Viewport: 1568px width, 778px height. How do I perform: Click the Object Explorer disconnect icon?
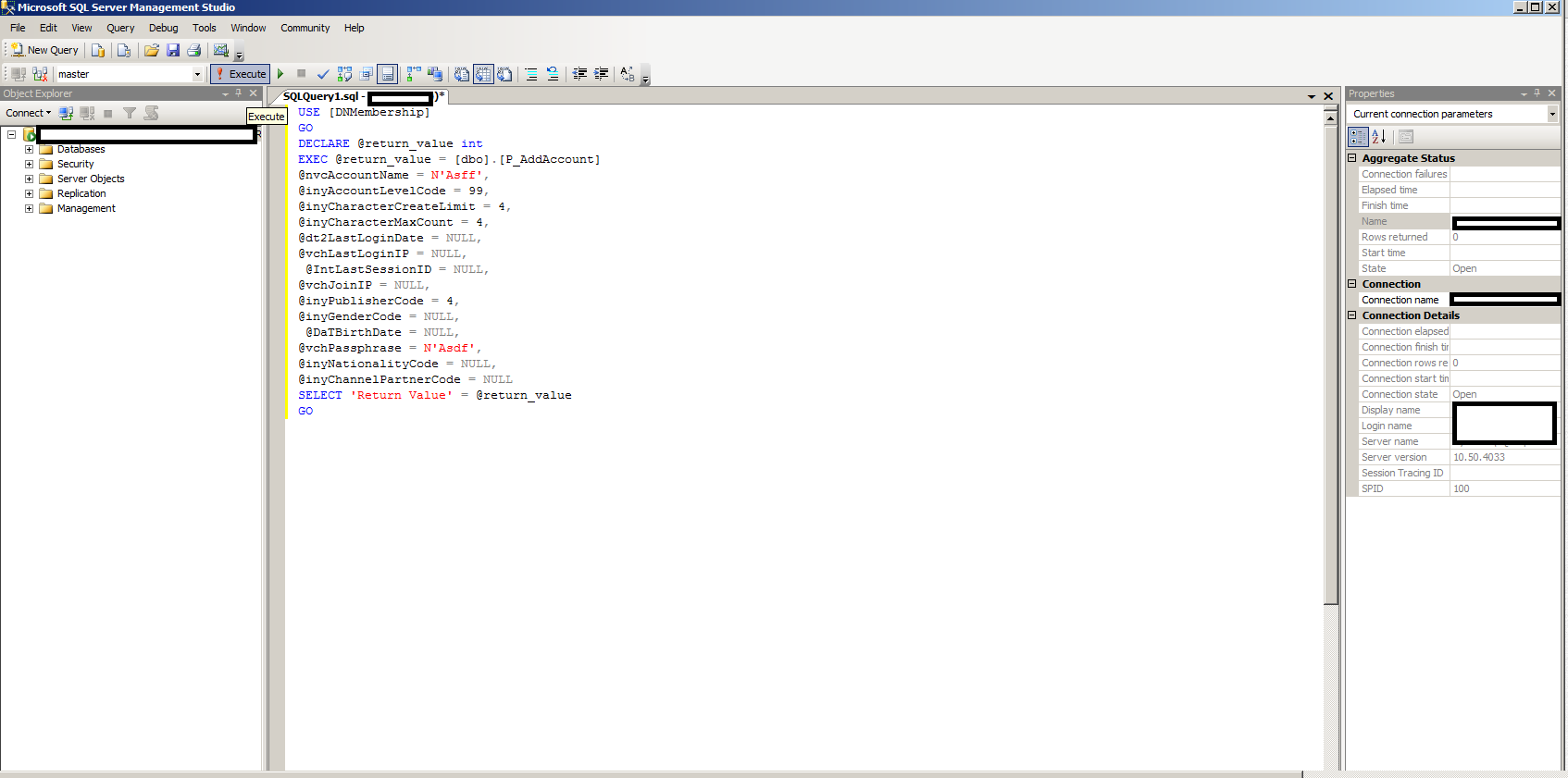[87, 113]
